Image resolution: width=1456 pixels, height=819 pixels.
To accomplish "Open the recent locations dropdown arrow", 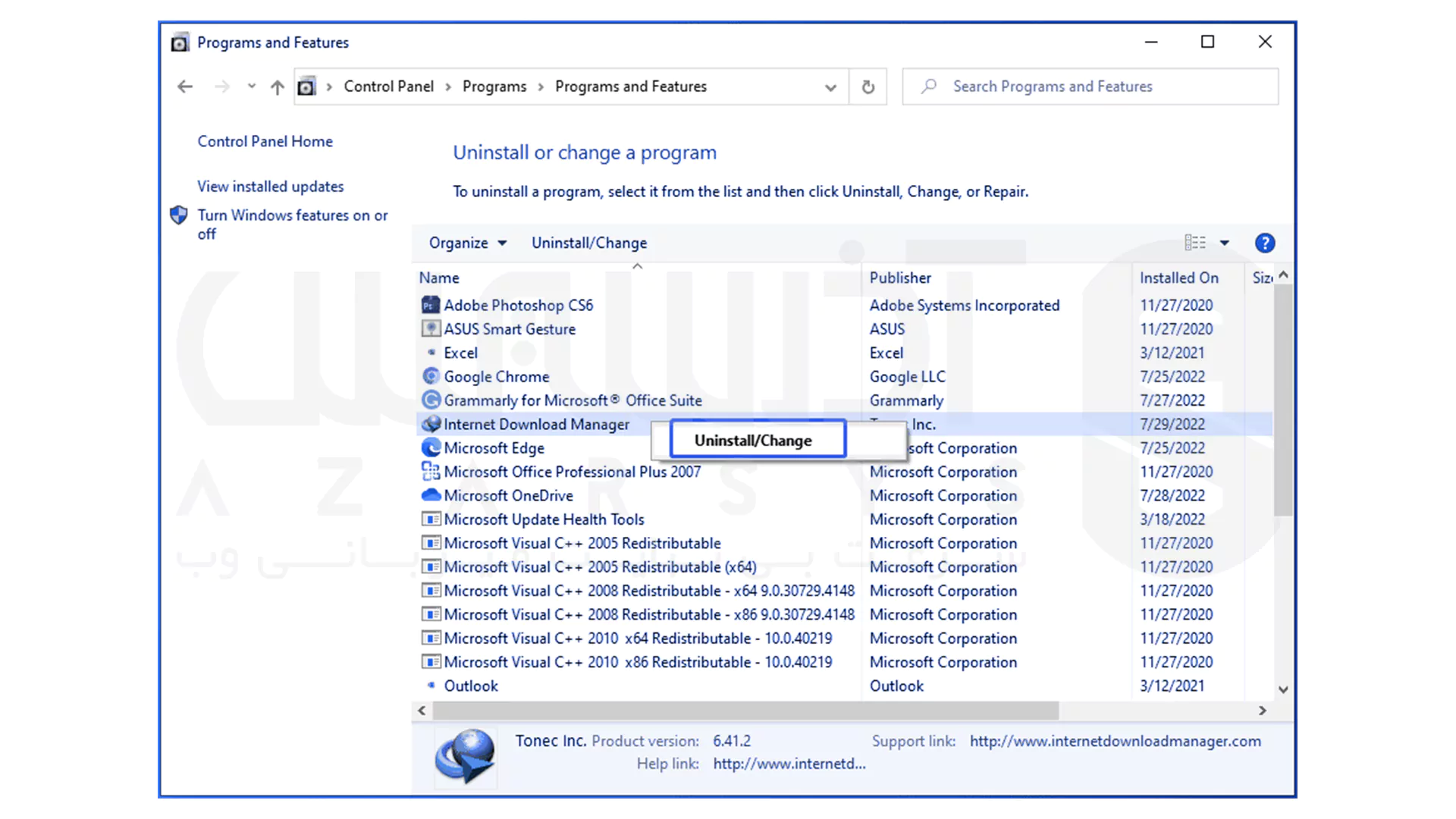I will (x=251, y=86).
